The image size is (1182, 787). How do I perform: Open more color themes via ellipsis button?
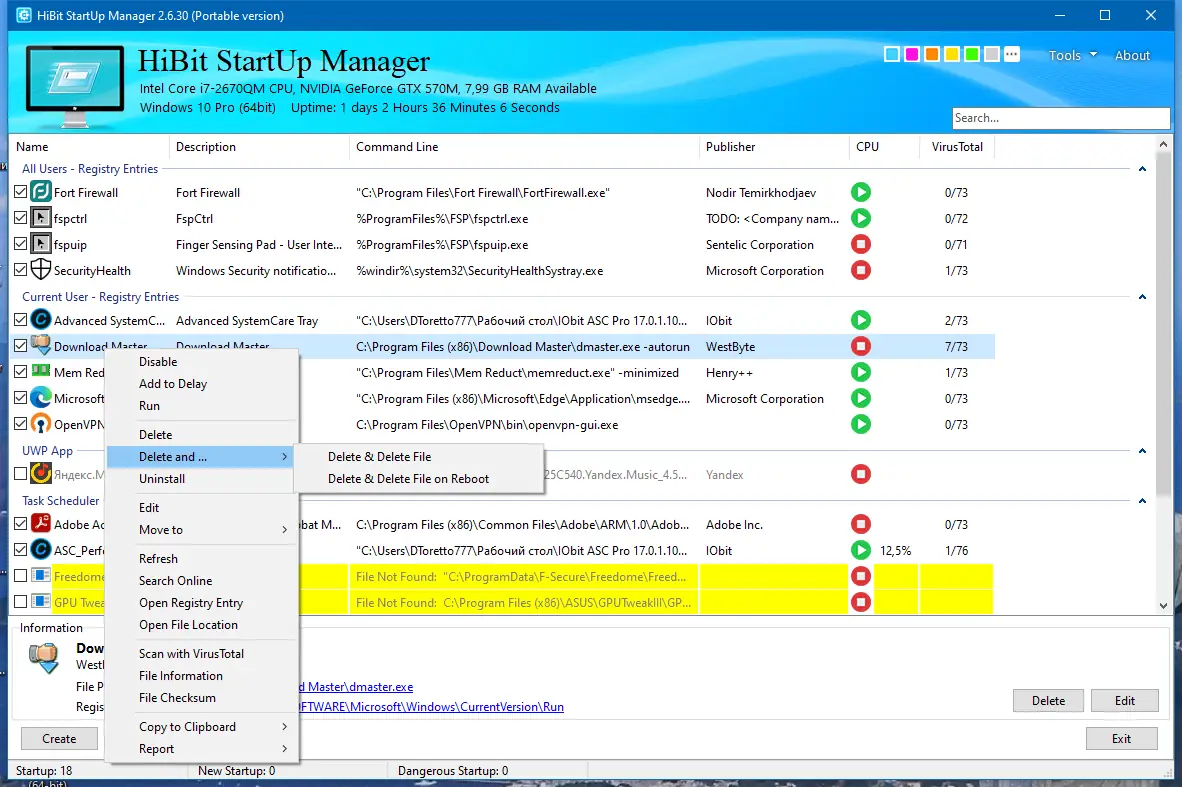coord(1012,54)
